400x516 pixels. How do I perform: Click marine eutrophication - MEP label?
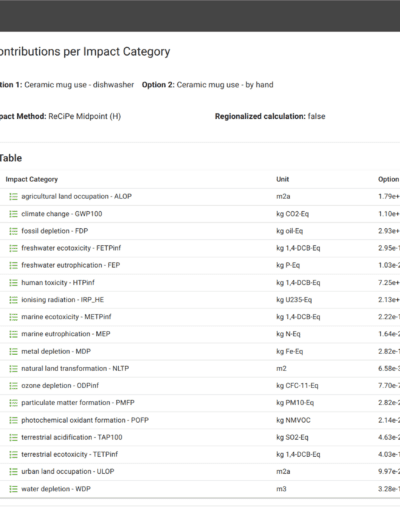click(66, 334)
